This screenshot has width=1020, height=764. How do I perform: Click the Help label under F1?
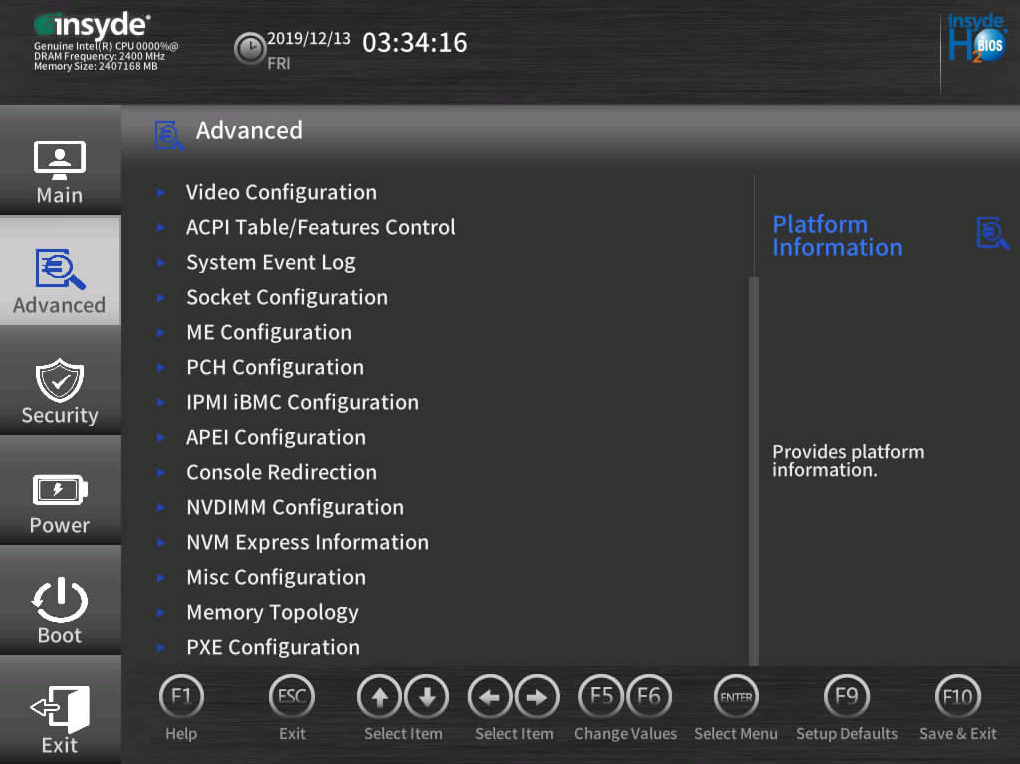click(181, 734)
